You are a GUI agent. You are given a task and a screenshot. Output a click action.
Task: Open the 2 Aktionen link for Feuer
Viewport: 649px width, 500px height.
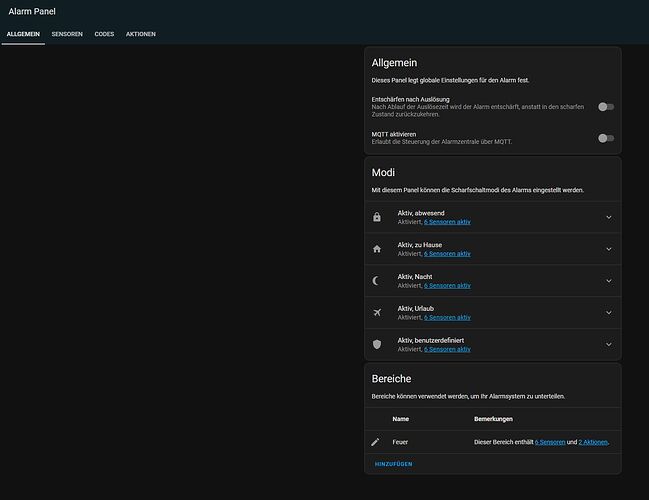(593, 442)
